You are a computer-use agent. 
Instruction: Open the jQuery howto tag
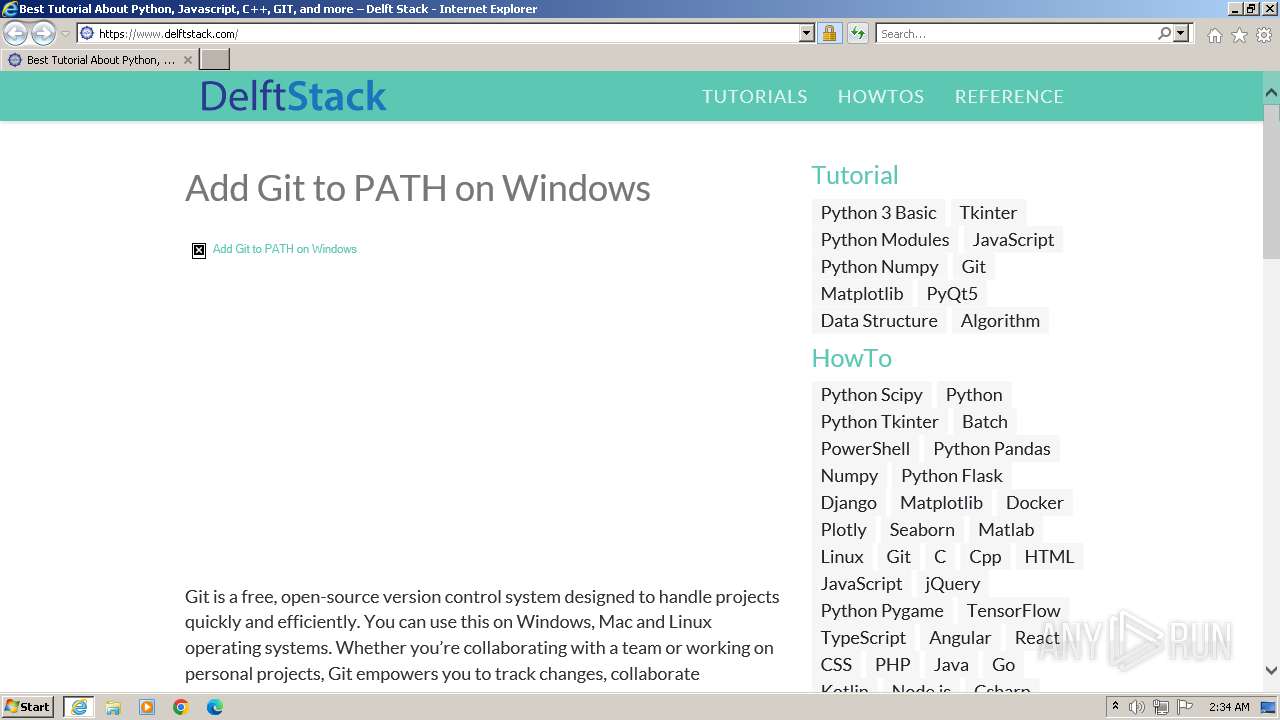click(x=952, y=583)
